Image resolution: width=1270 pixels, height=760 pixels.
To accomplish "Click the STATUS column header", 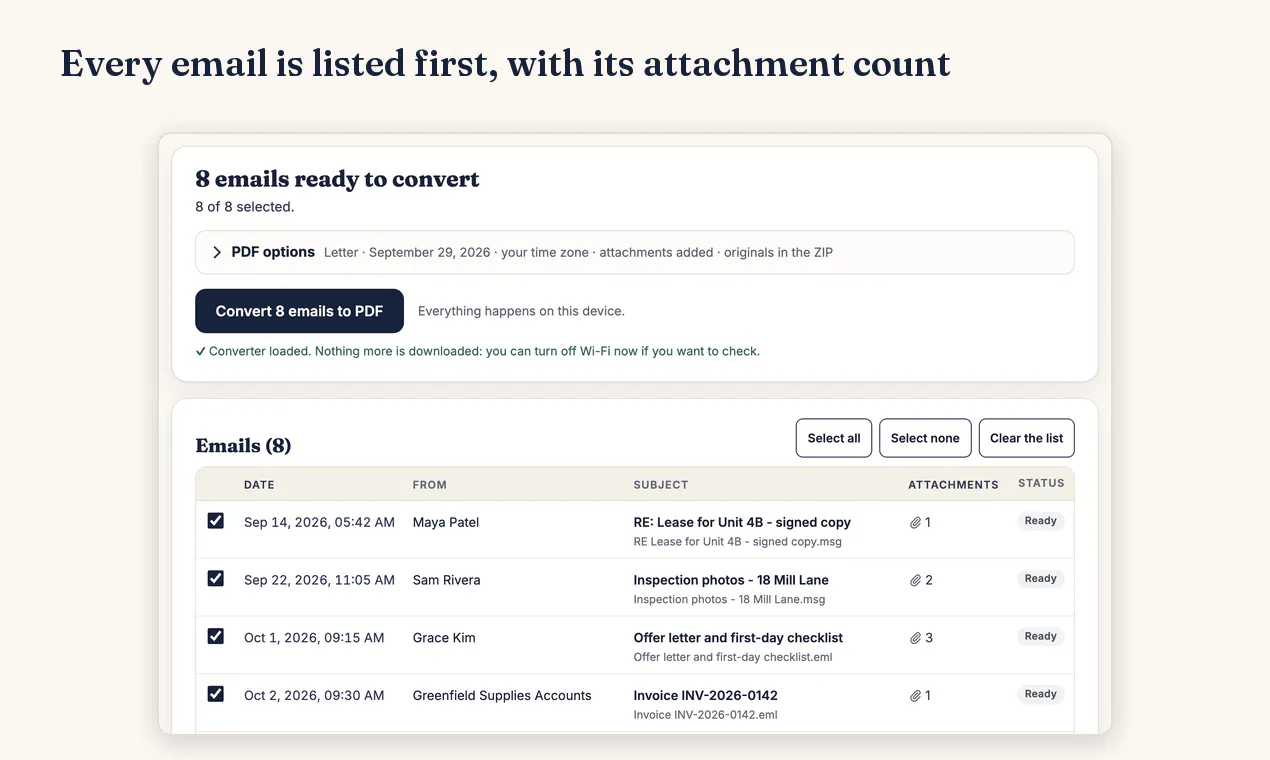I will [x=1041, y=483].
